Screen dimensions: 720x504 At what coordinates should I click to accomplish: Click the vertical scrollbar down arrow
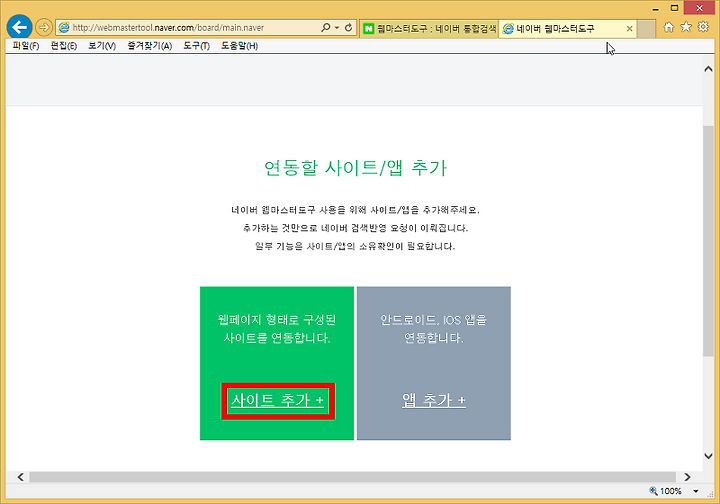(708, 456)
